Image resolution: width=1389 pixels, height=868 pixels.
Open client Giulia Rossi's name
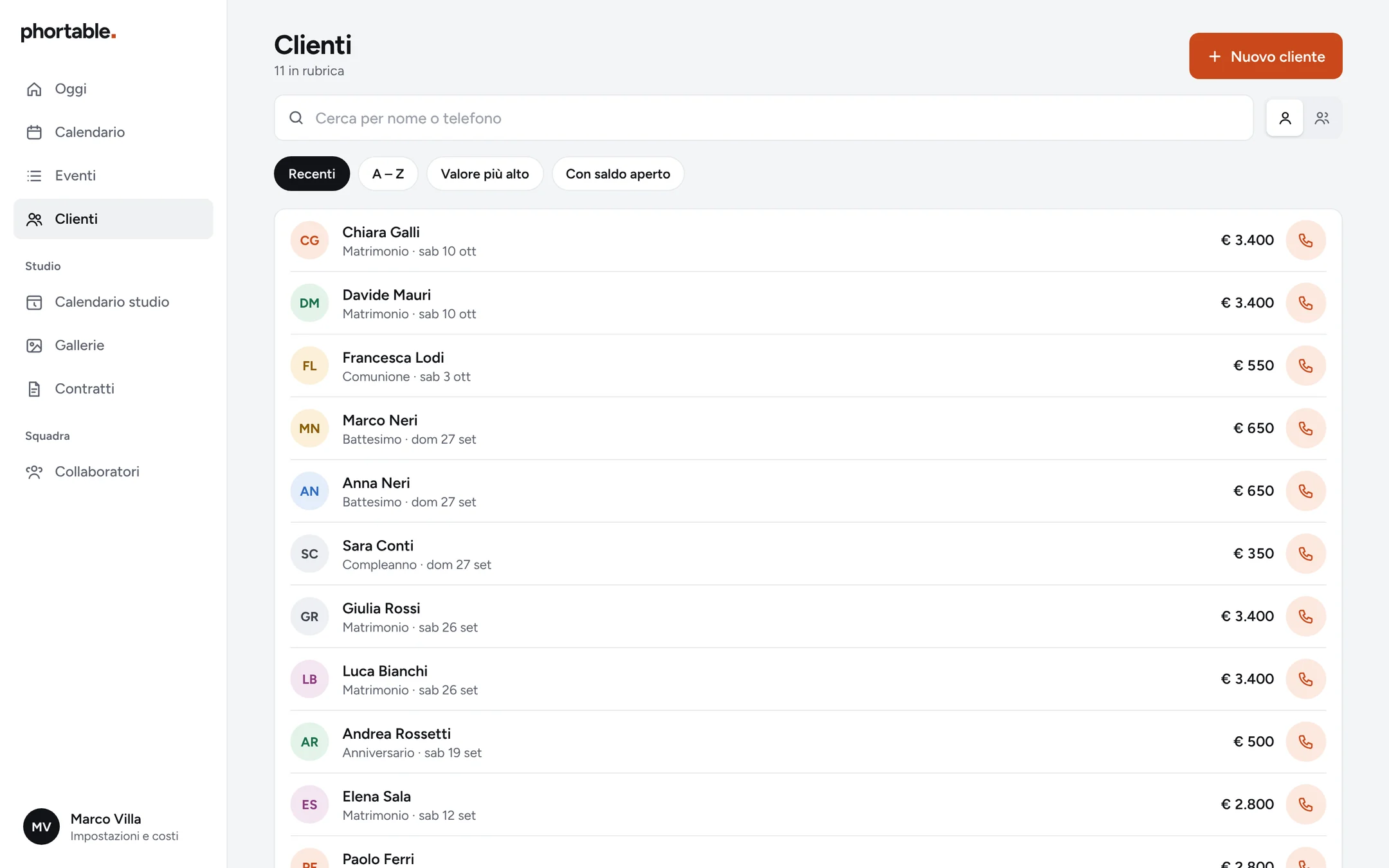(381, 608)
